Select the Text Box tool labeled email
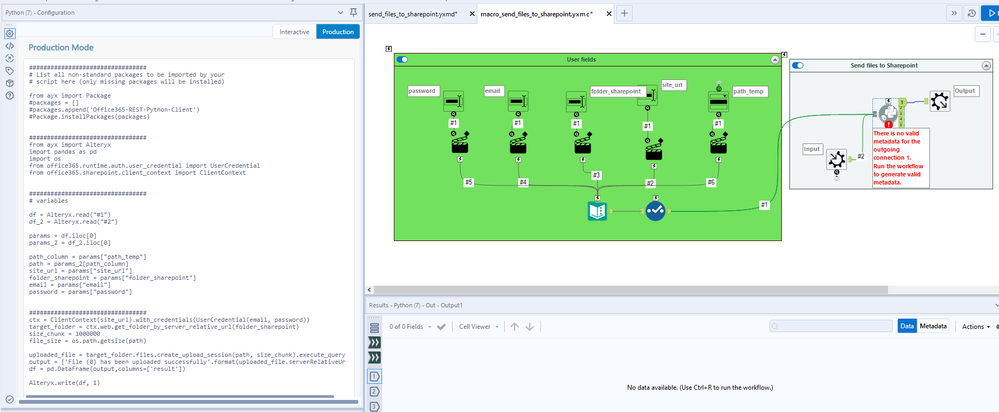Screen dimensions: 999x412 click(x=518, y=101)
